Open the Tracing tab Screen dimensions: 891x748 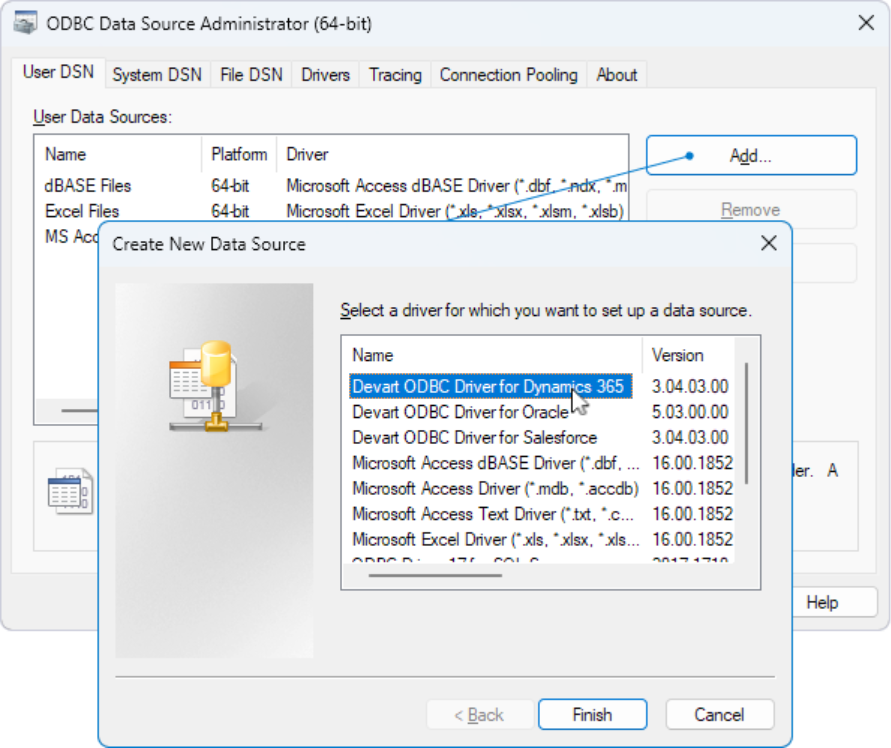pos(395,75)
